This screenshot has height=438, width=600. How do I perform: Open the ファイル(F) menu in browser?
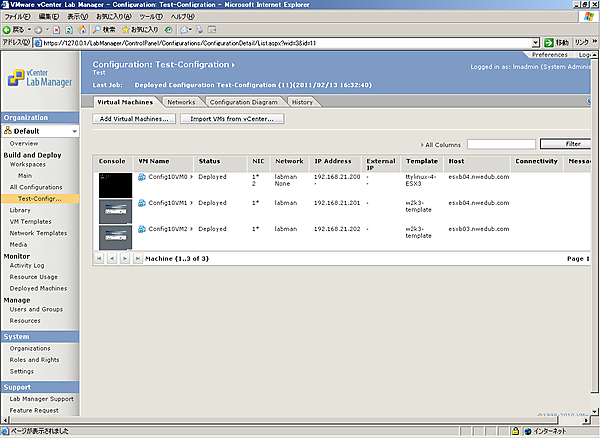tap(16, 17)
